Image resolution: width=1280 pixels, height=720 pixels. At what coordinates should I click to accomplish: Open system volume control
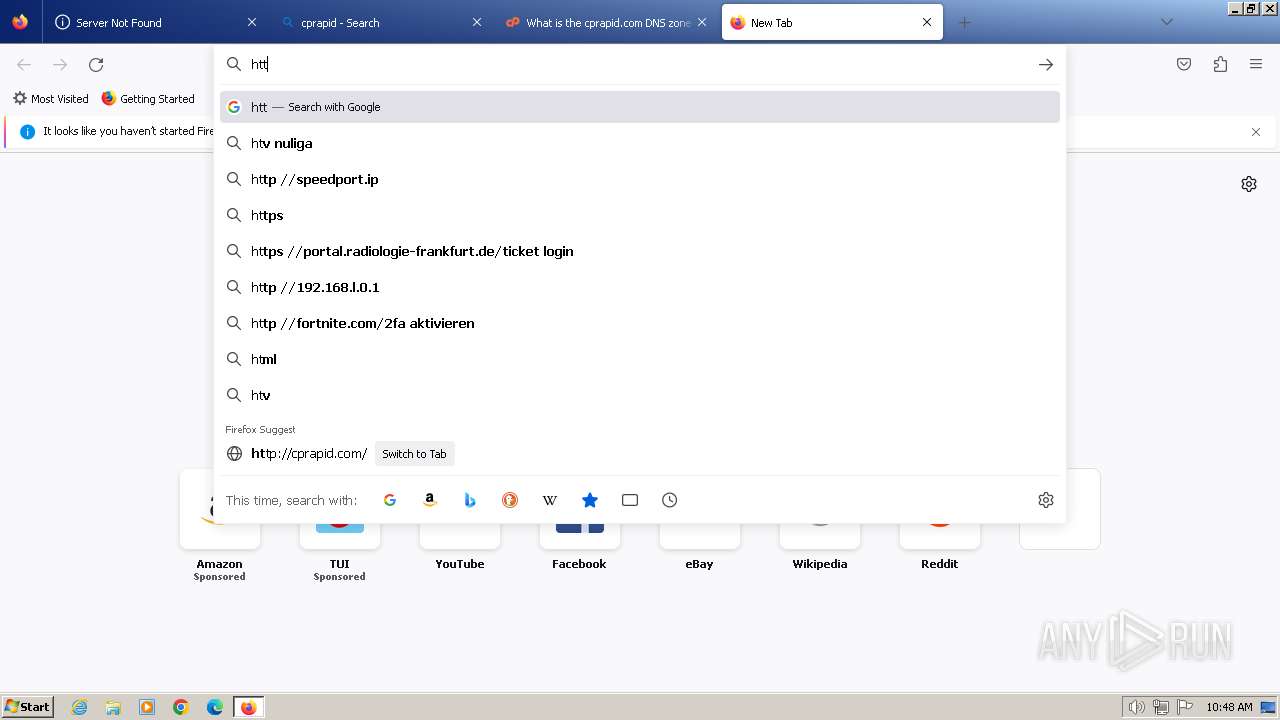point(1136,707)
